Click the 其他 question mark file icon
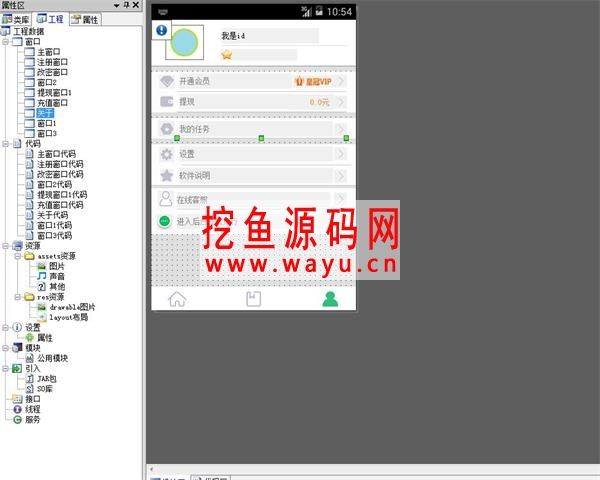 [x=41, y=287]
